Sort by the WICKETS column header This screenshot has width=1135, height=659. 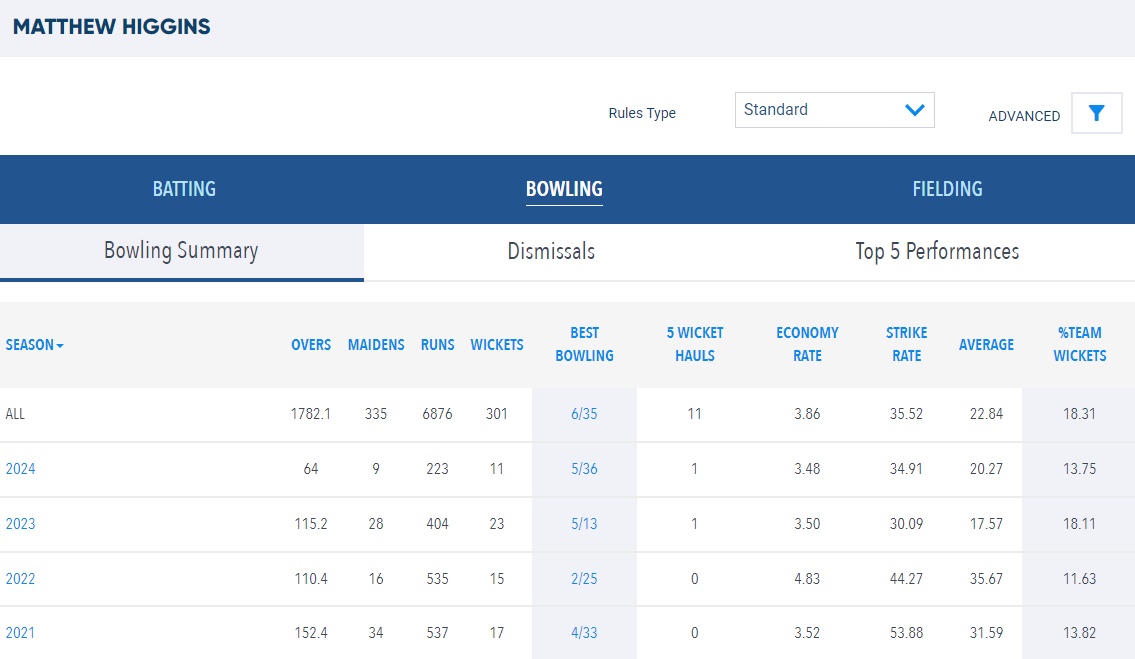coord(497,345)
